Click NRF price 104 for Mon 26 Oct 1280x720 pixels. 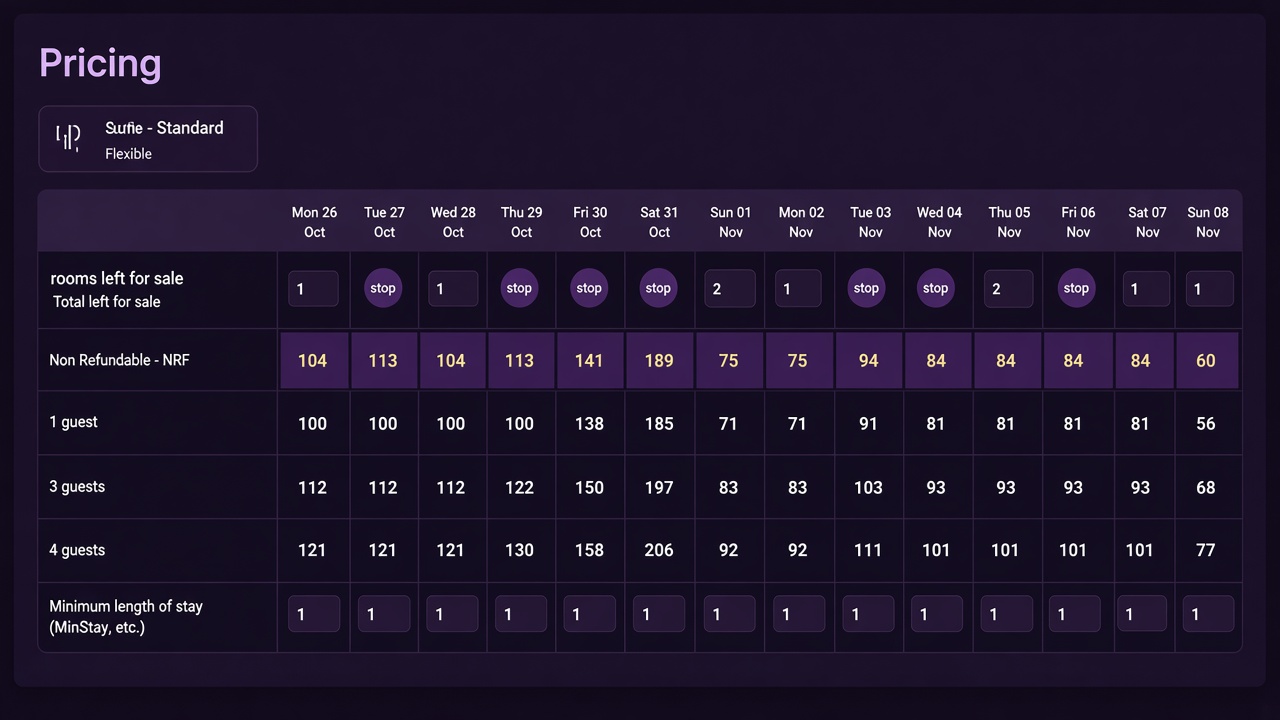pos(313,361)
